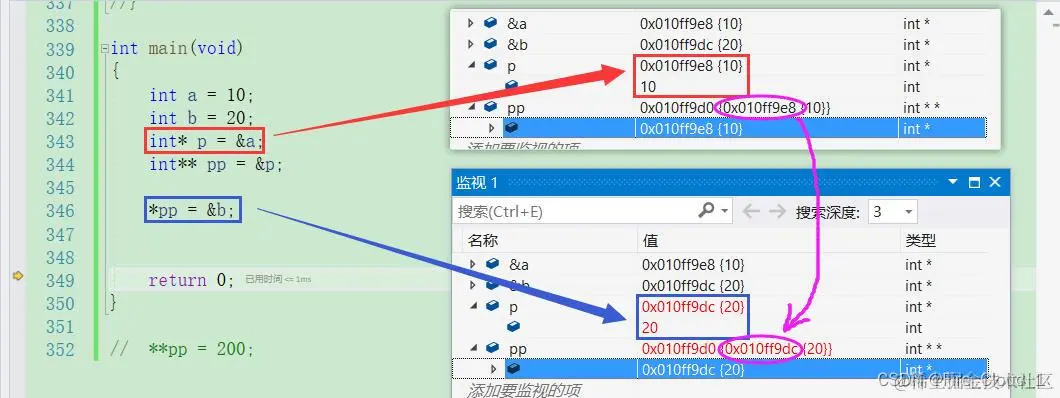Image resolution: width=1060 pixels, height=398 pixels.
Task: Click the cube icon of pp in 监视 1
Action: pos(492,348)
